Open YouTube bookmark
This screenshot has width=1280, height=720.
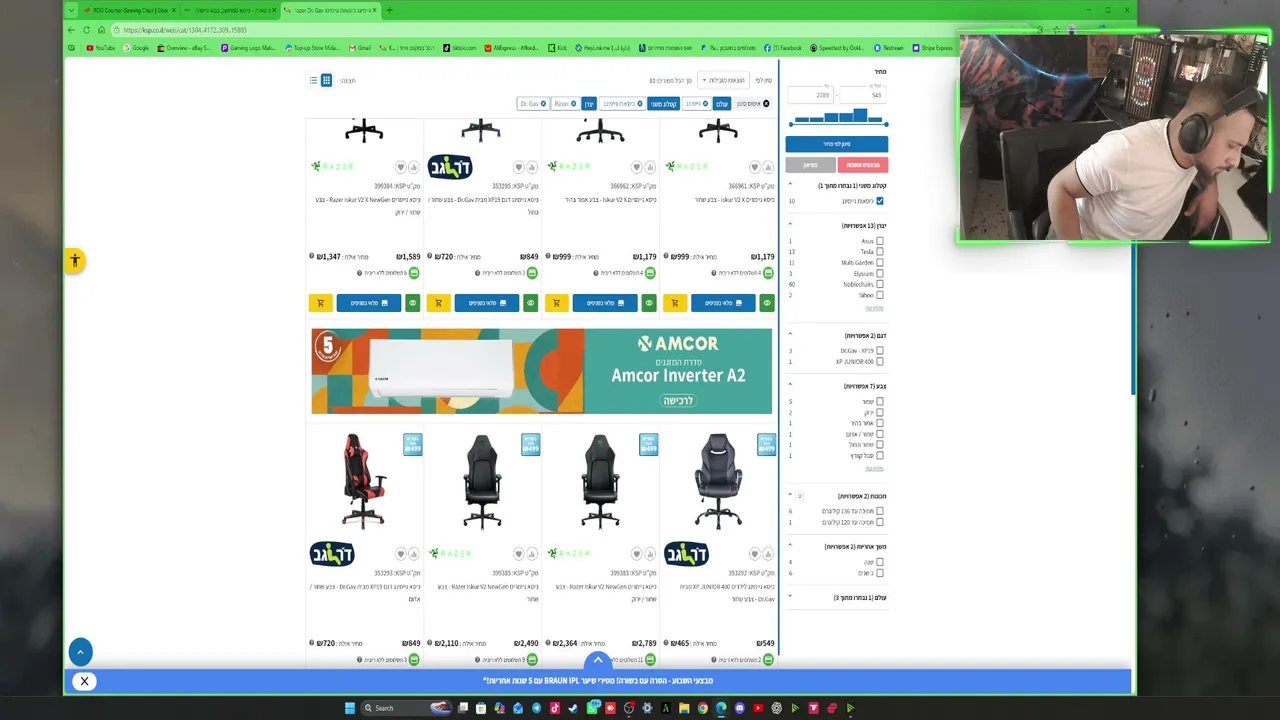pyautogui.click(x=101, y=48)
